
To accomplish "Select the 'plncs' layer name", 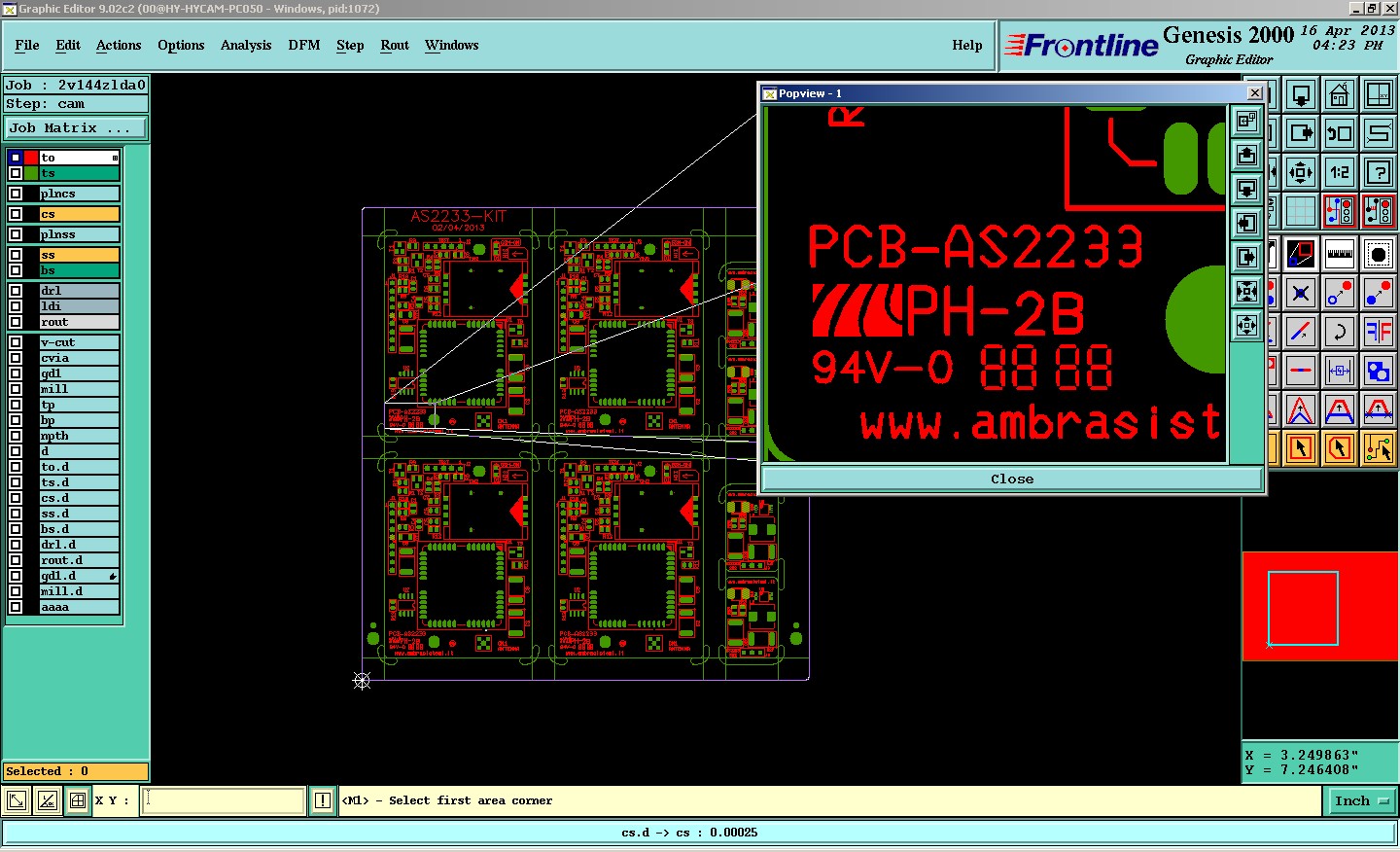I will 80,194.
